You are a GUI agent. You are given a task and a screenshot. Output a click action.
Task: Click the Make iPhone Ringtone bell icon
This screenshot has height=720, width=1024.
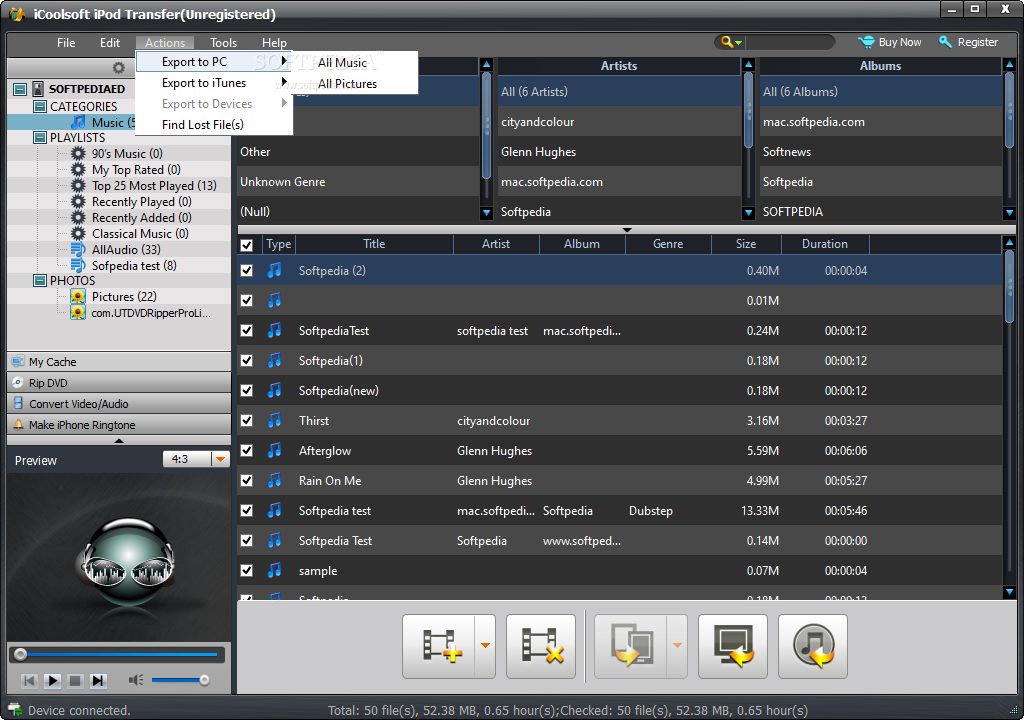coord(18,424)
